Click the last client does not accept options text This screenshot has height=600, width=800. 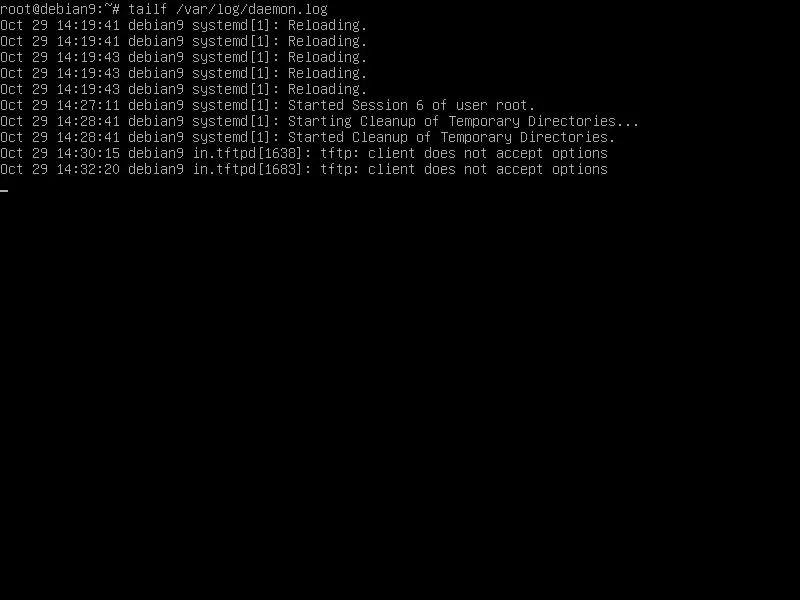[488, 169]
